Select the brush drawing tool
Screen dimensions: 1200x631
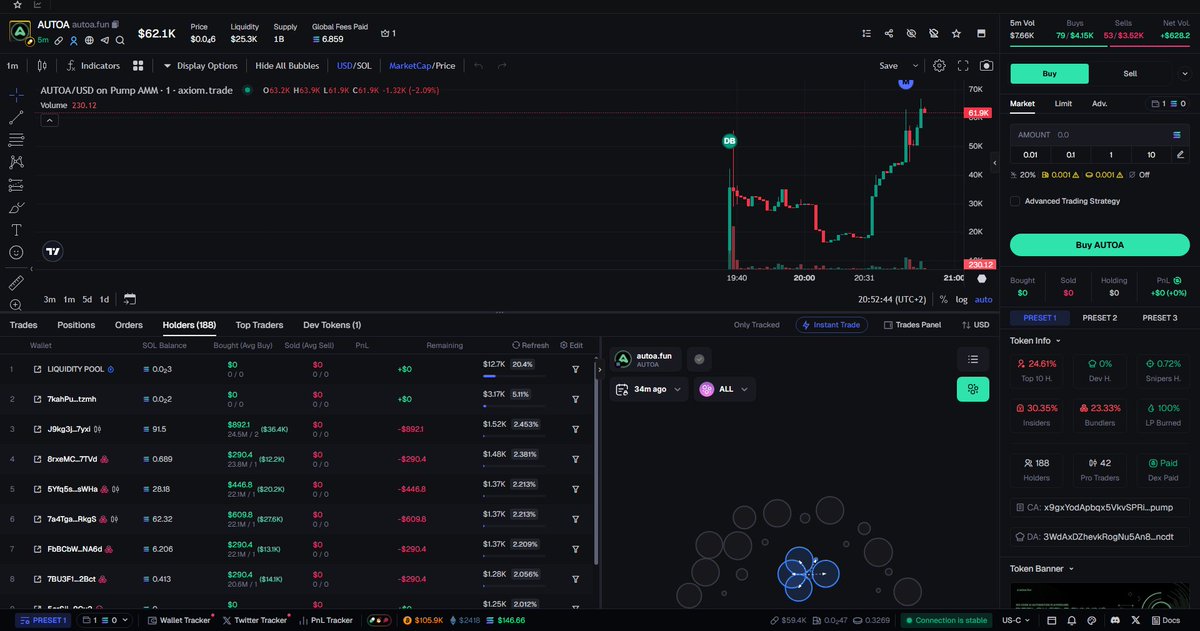click(x=16, y=207)
